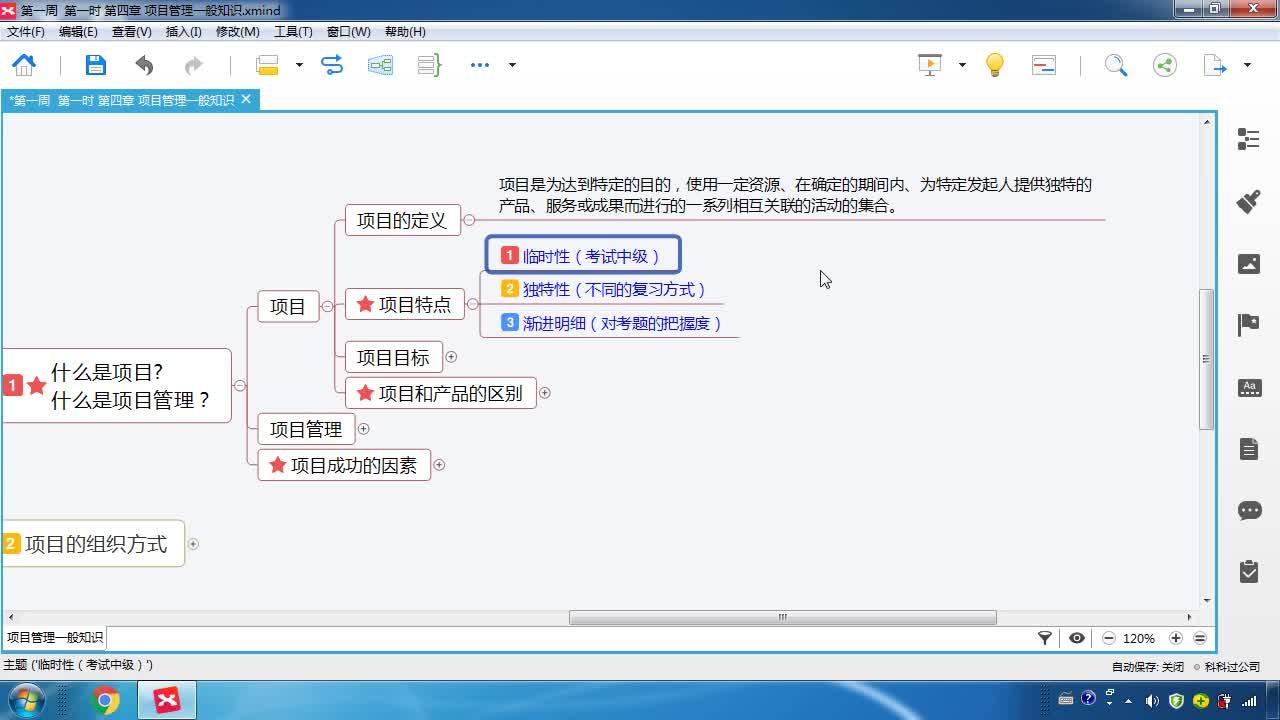Open Google Chrome from taskbar
This screenshot has height=720, width=1280.
[x=106, y=701]
